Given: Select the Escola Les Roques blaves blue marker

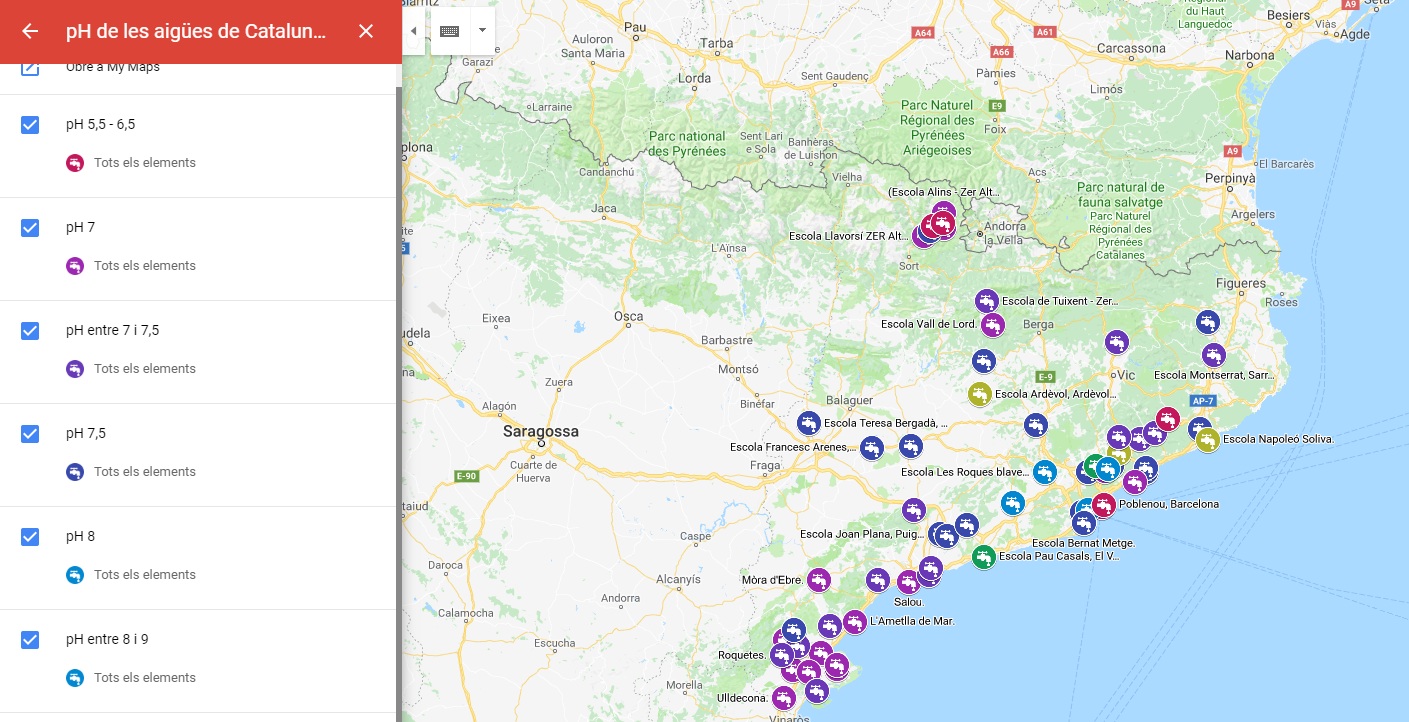Looking at the screenshot, I should pos(1045,471).
